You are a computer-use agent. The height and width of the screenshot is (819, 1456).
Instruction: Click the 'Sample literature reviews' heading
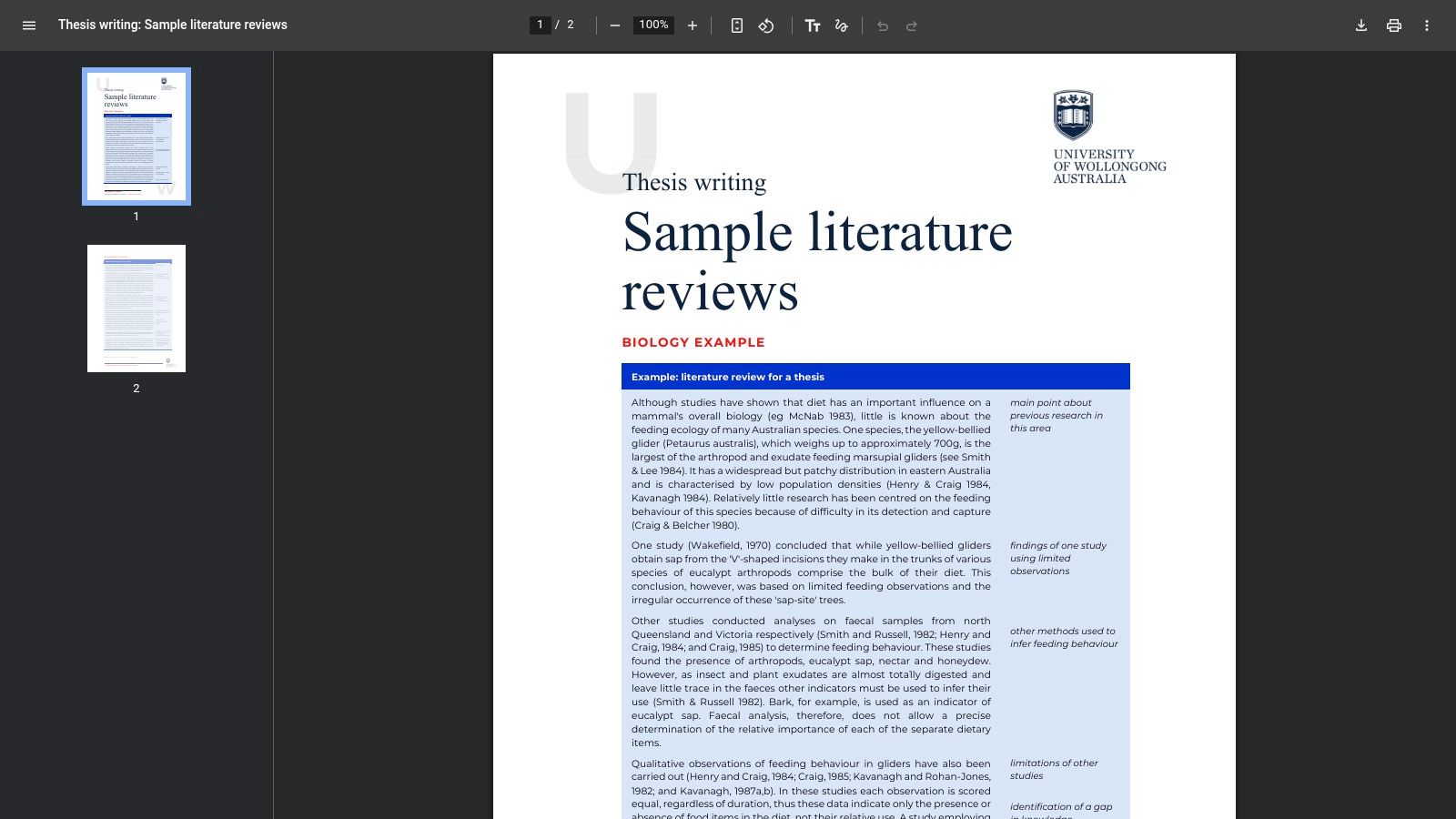coord(817,261)
